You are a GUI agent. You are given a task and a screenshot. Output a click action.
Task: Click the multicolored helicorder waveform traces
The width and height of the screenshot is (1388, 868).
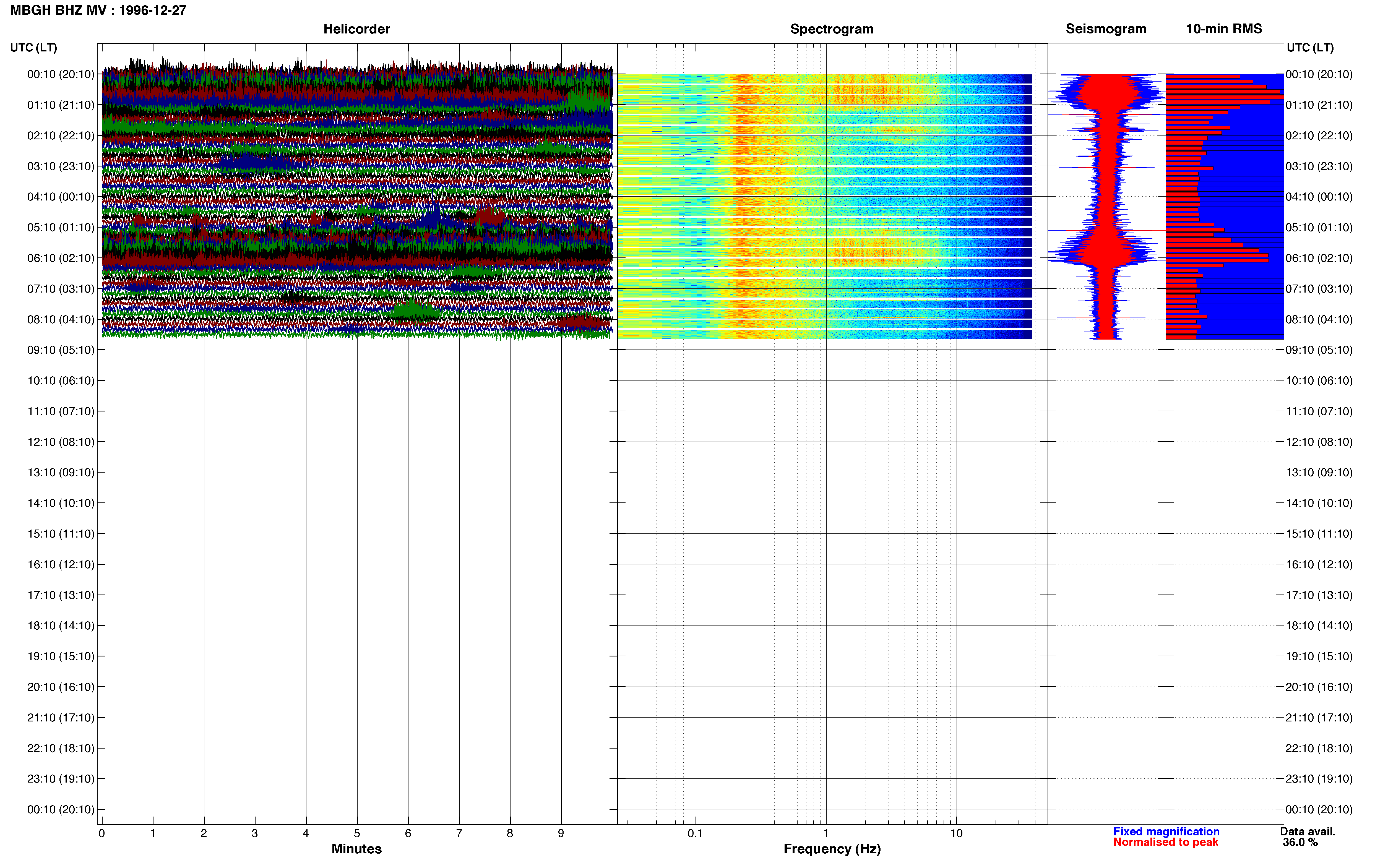[357, 198]
